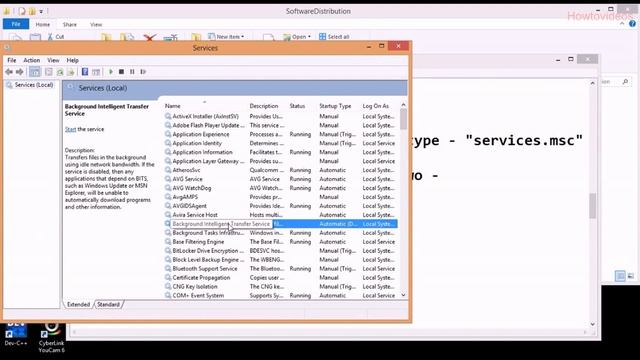Open the File menu in the Services window
This screenshot has width=640, height=360.
12,60
